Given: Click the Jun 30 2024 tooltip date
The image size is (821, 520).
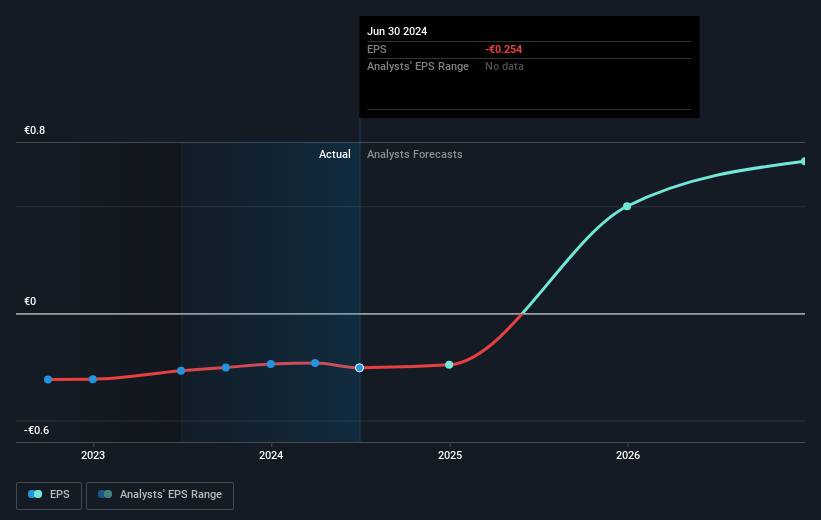Looking at the screenshot, I should click(397, 31).
